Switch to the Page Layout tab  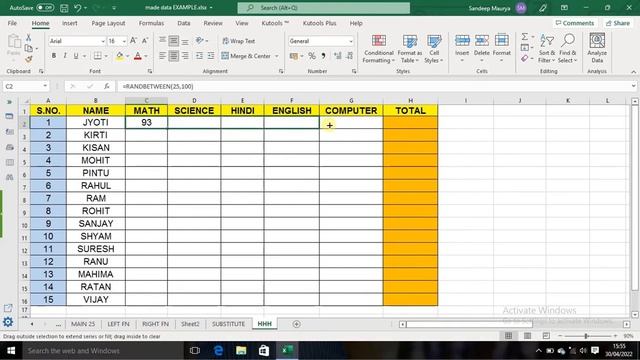tap(108, 23)
